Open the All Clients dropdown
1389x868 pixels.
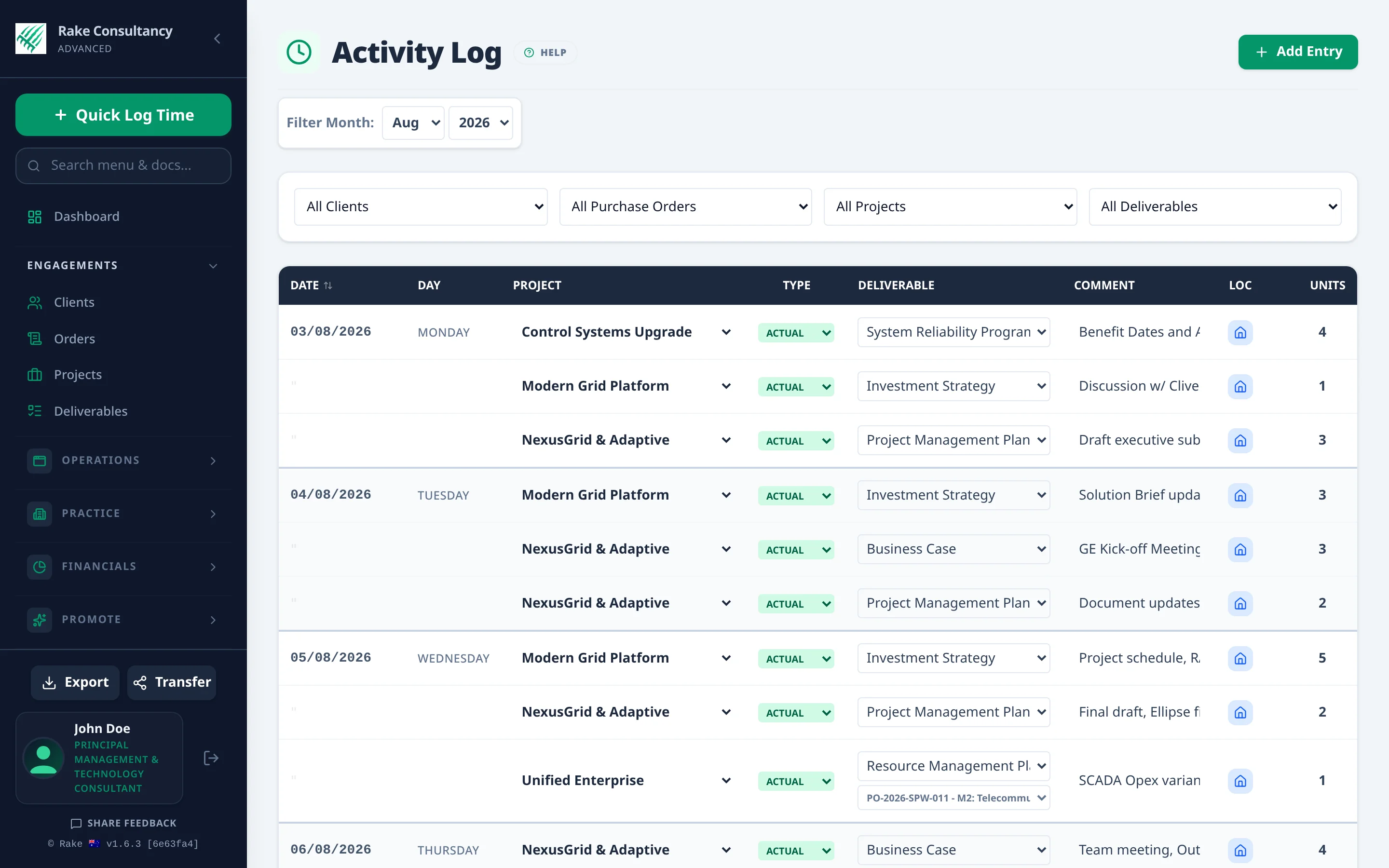click(x=421, y=207)
